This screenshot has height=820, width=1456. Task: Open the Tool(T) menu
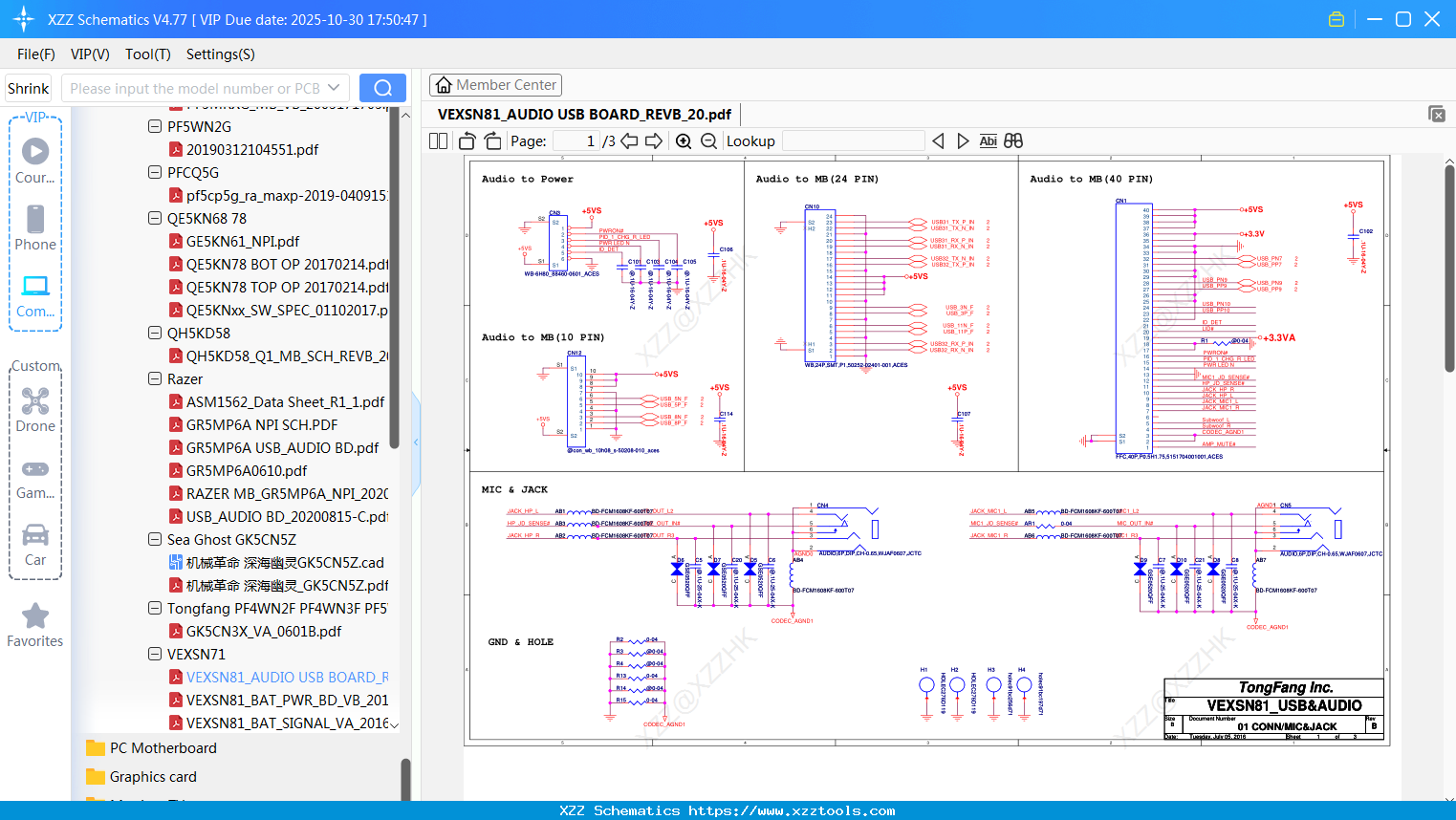(x=147, y=54)
